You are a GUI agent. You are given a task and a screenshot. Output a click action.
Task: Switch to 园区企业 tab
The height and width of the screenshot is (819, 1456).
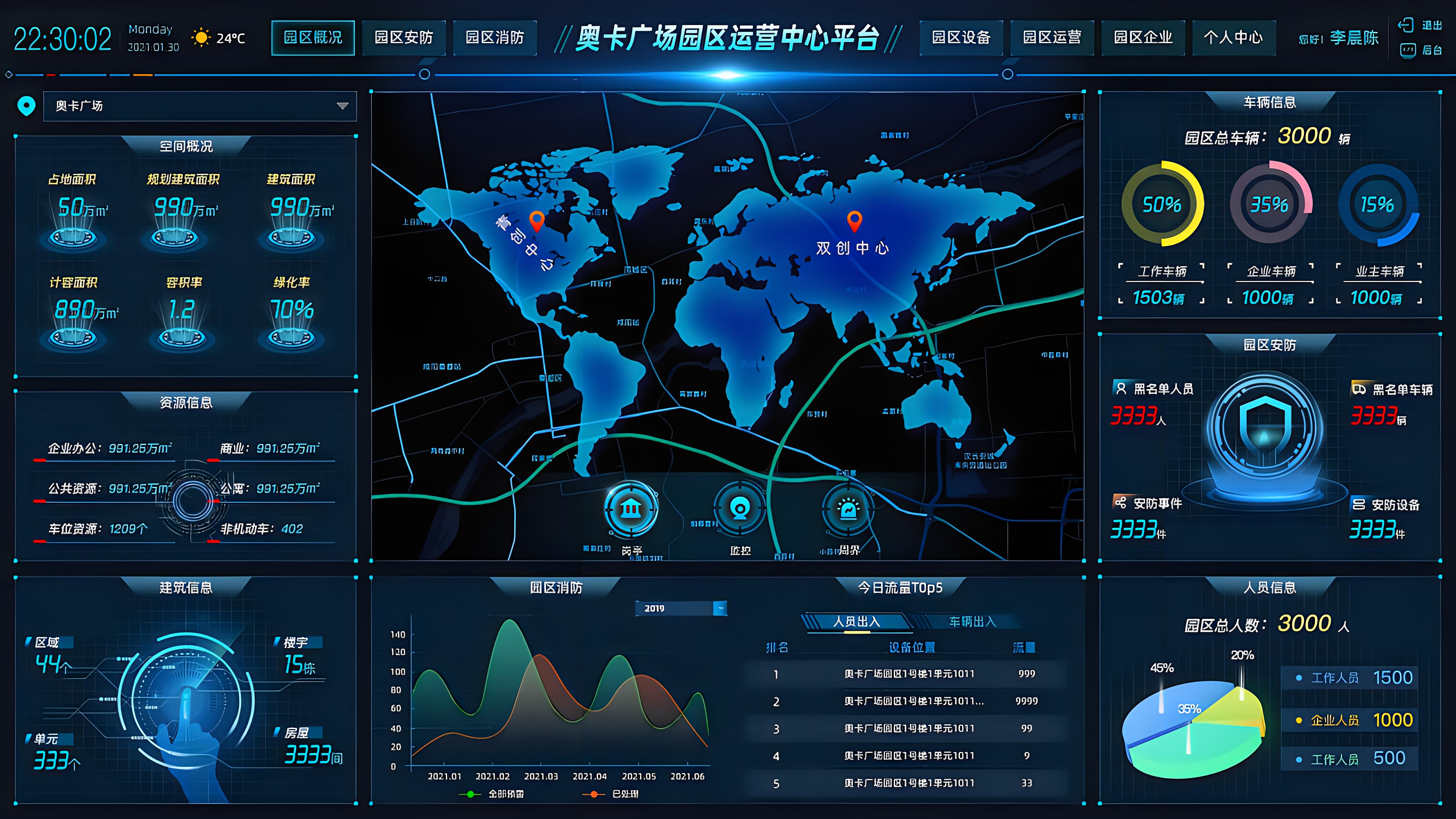(x=1143, y=38)
